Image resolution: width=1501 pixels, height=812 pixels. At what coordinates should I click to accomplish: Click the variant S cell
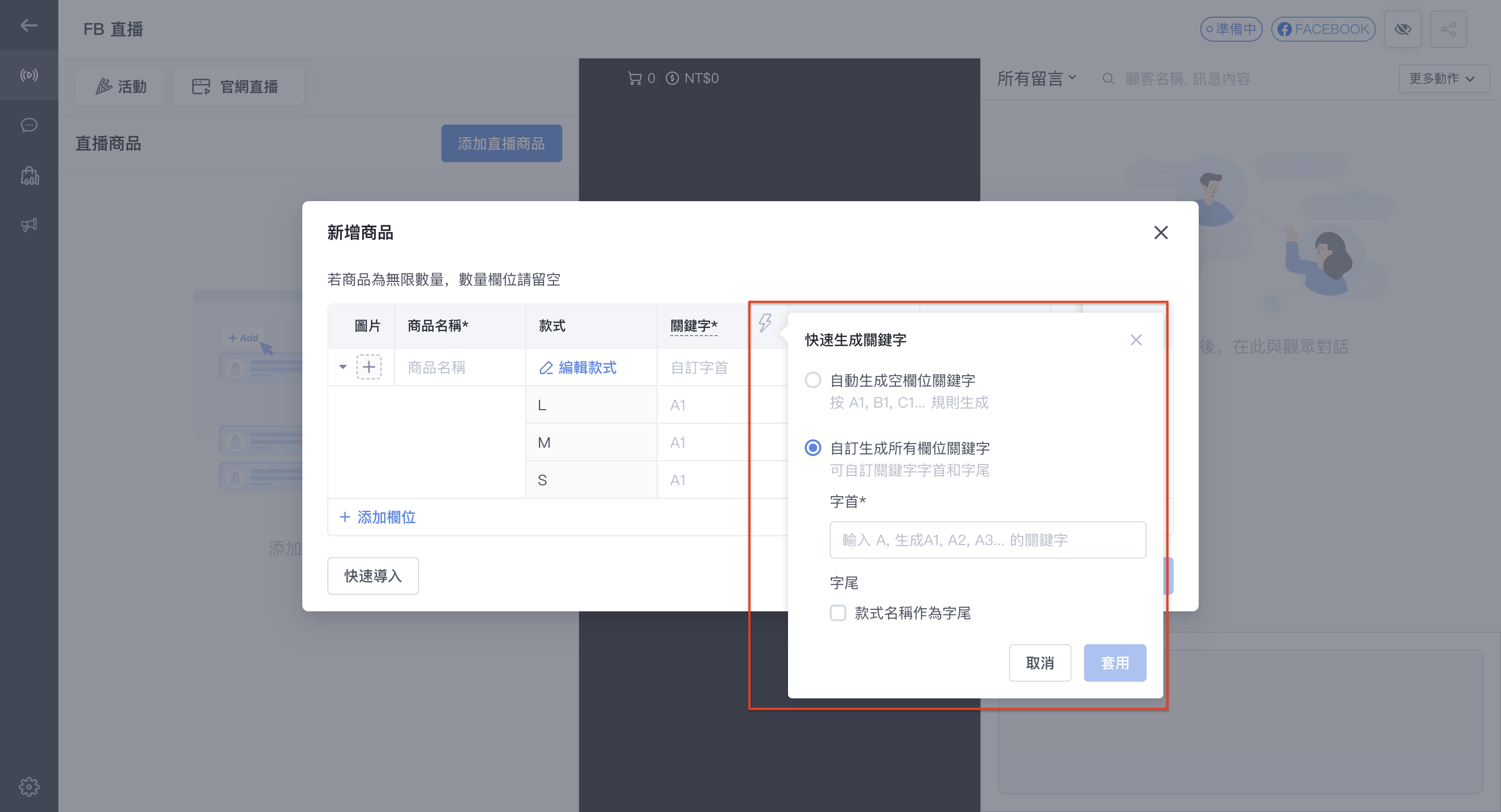(x=591, y=480)
